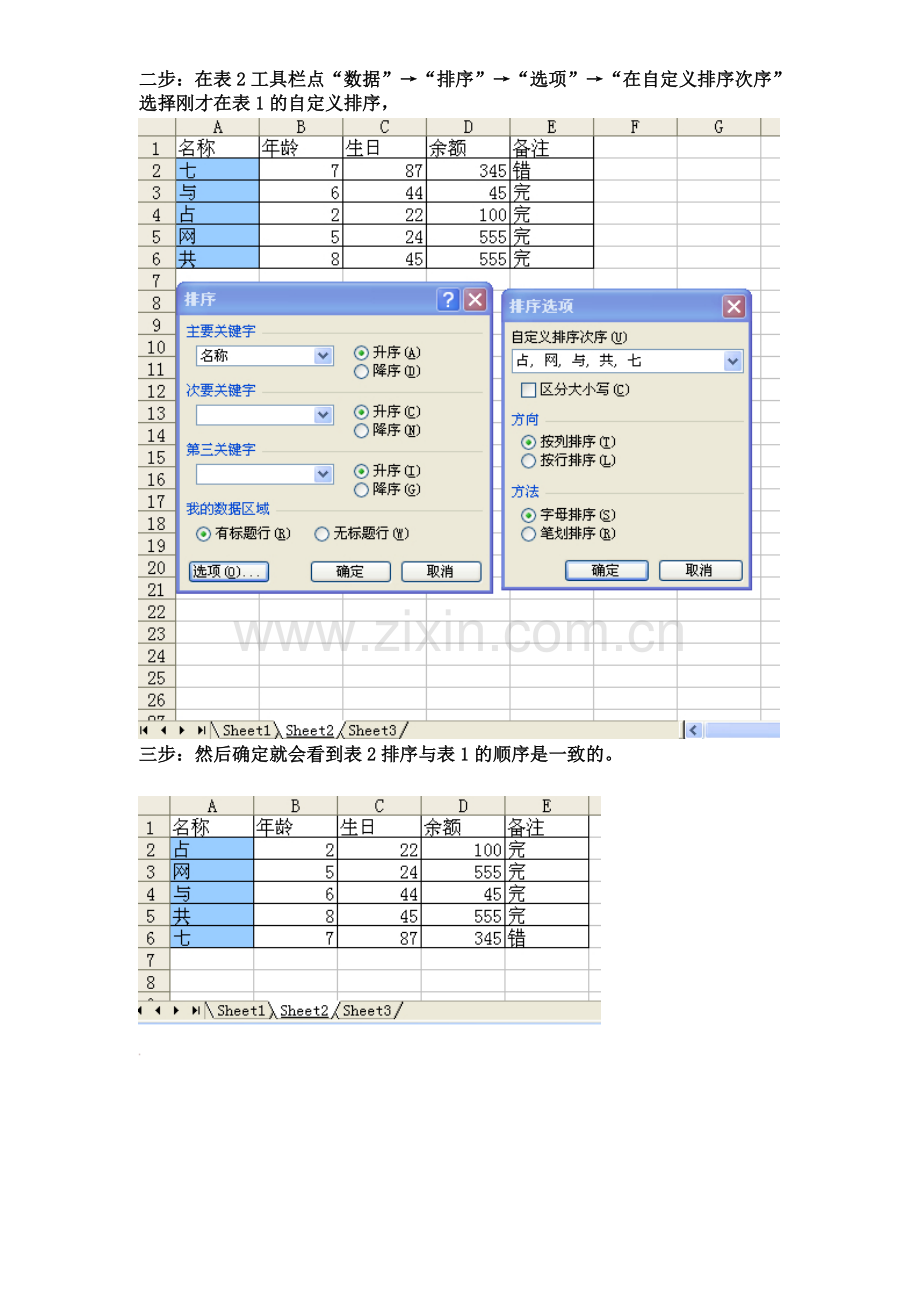Close the 排序选项 dialog with X
The image size is (920, 1302).
734,307
